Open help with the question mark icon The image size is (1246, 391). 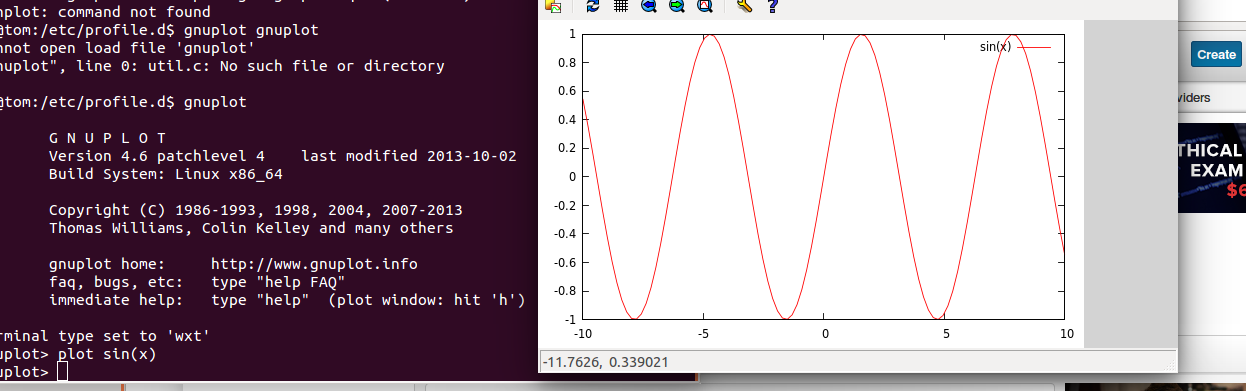tap(771, 6)
